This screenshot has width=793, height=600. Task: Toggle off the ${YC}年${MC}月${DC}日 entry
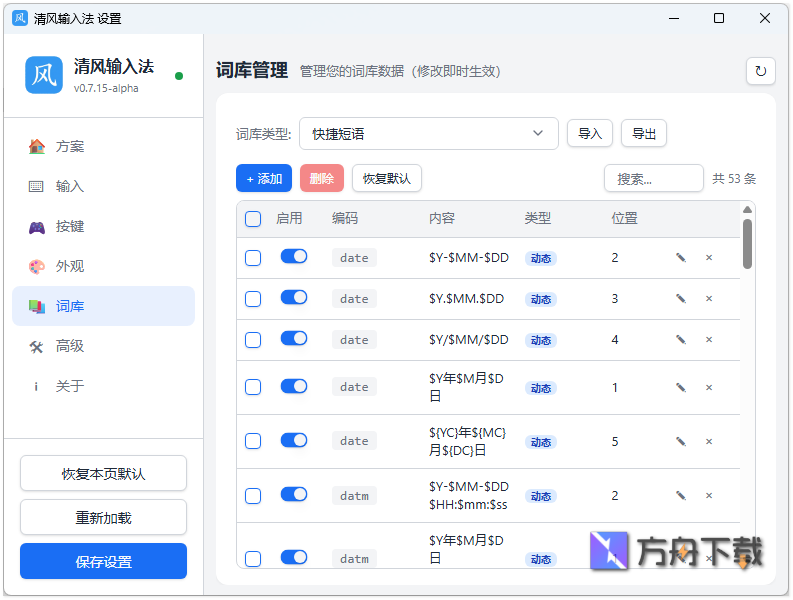point(294,441)
